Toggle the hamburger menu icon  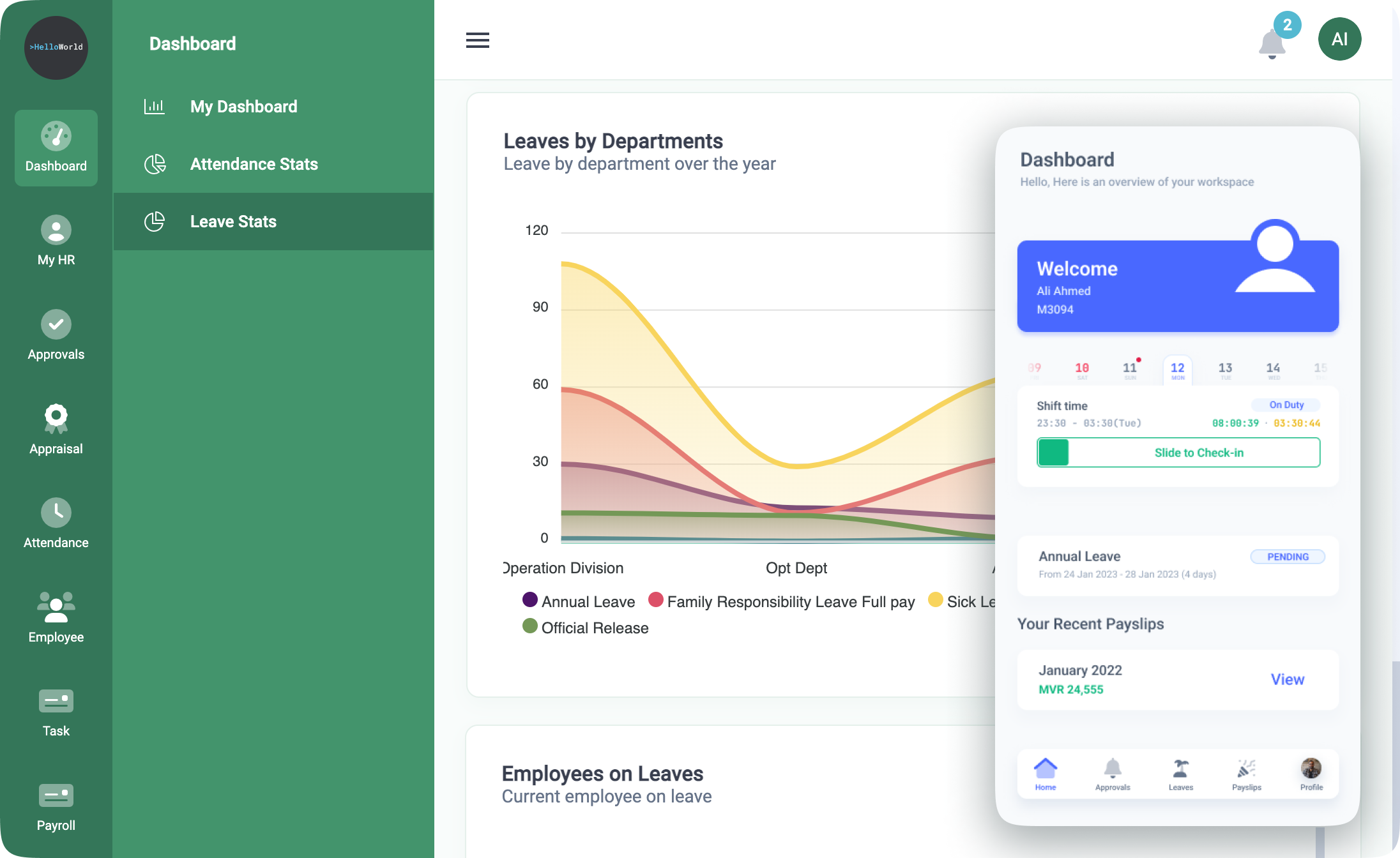click(477, 40)
